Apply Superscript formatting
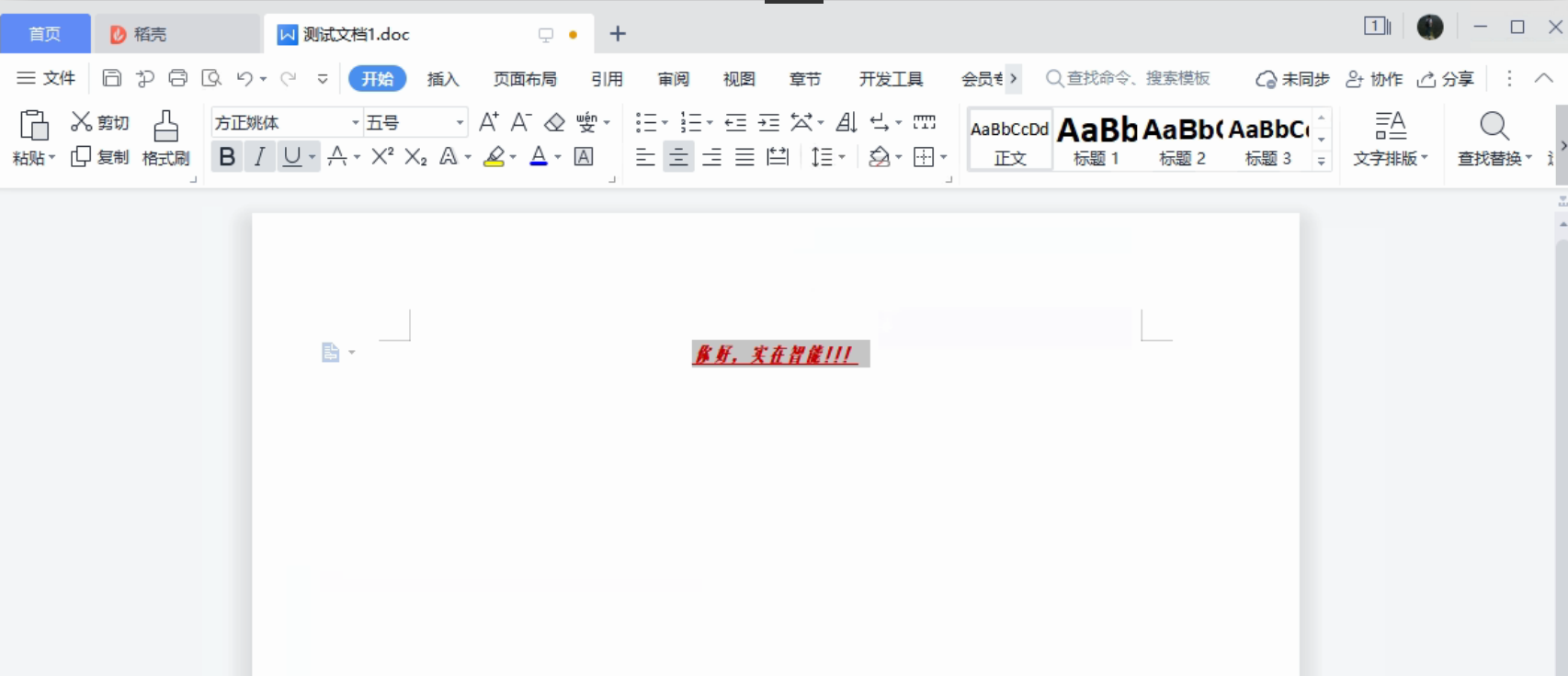 (382, 157)
